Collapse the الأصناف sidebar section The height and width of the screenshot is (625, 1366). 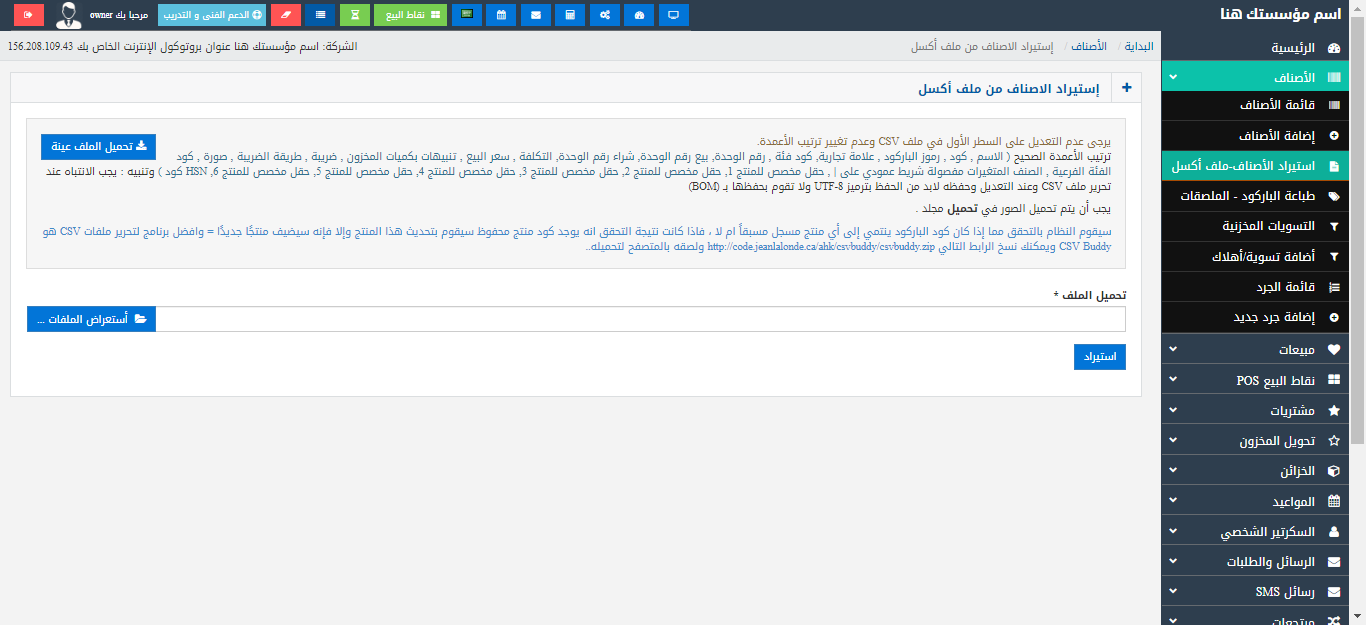click(x=1262, y=76)
